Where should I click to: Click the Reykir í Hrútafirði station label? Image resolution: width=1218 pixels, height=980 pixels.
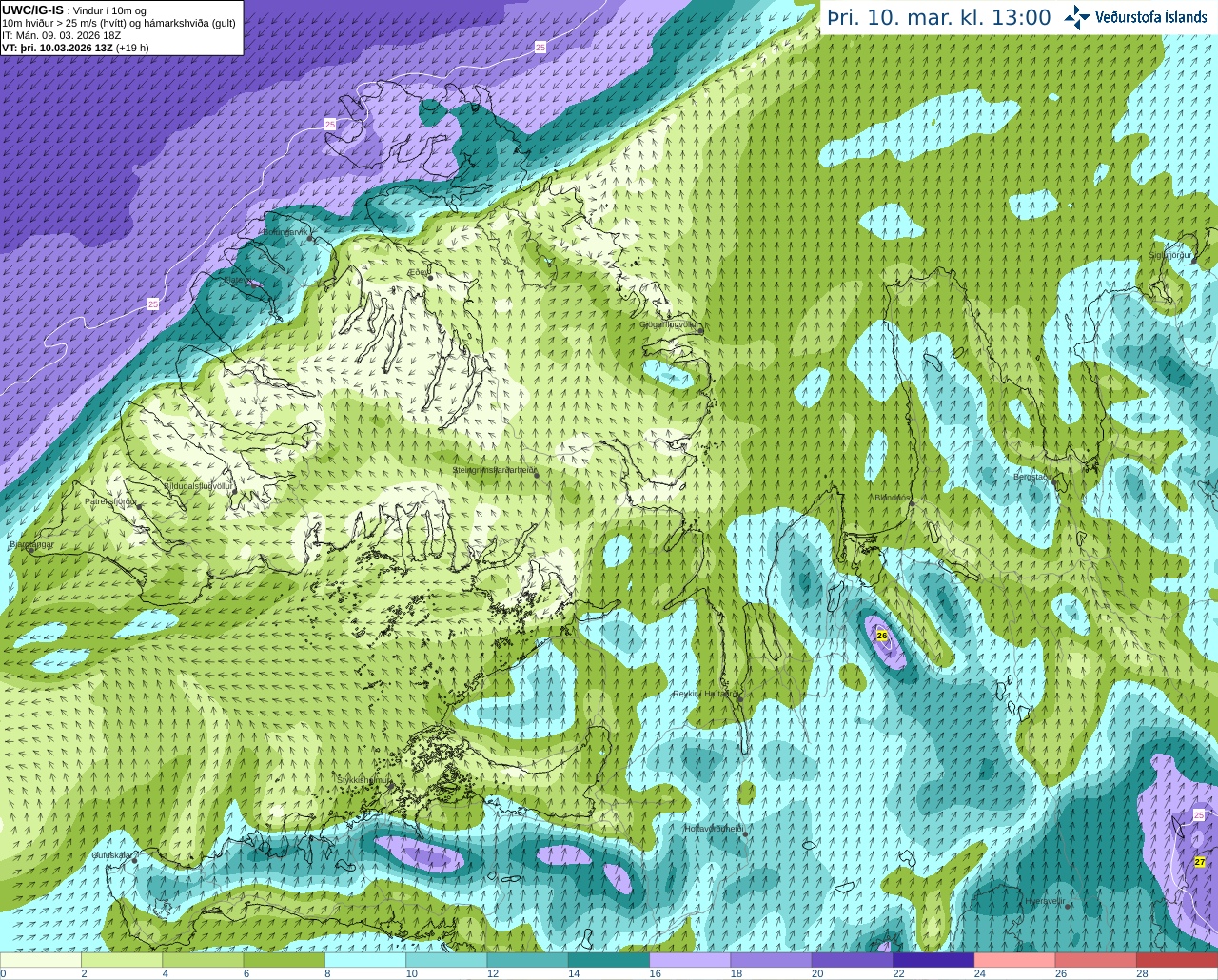coord(705,694)
